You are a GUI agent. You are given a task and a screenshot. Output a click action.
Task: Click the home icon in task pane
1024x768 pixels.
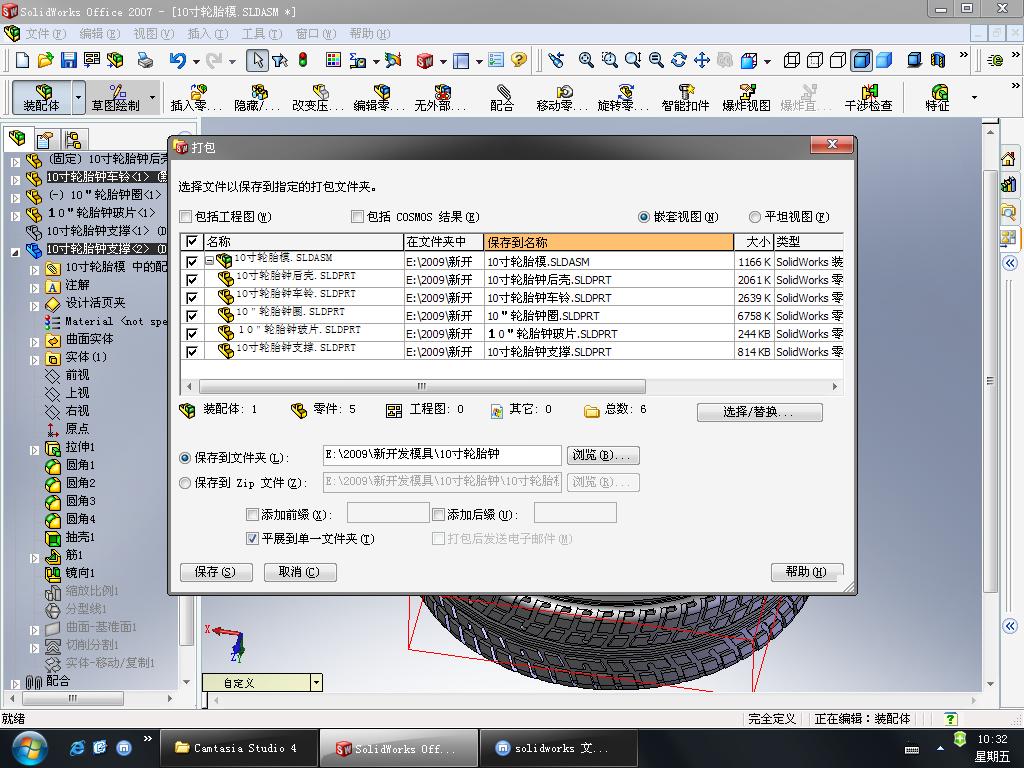(1008, 158)
